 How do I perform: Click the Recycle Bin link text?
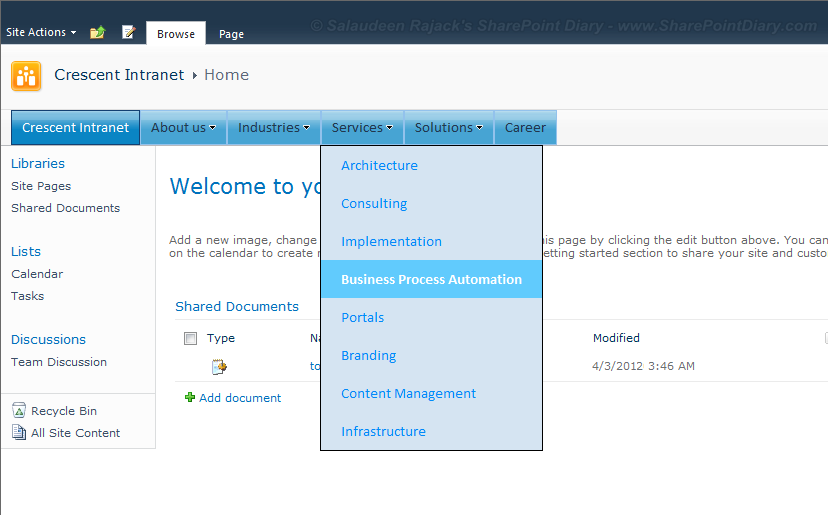click(64, 410)
